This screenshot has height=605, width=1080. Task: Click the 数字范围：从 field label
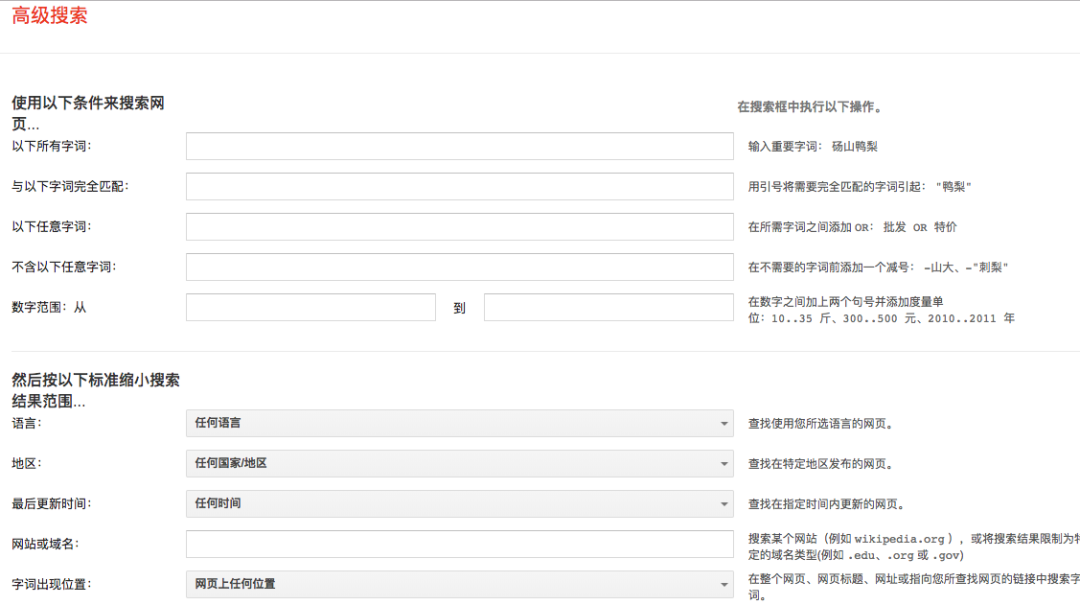pyautogui.click(x=49, y=307)
